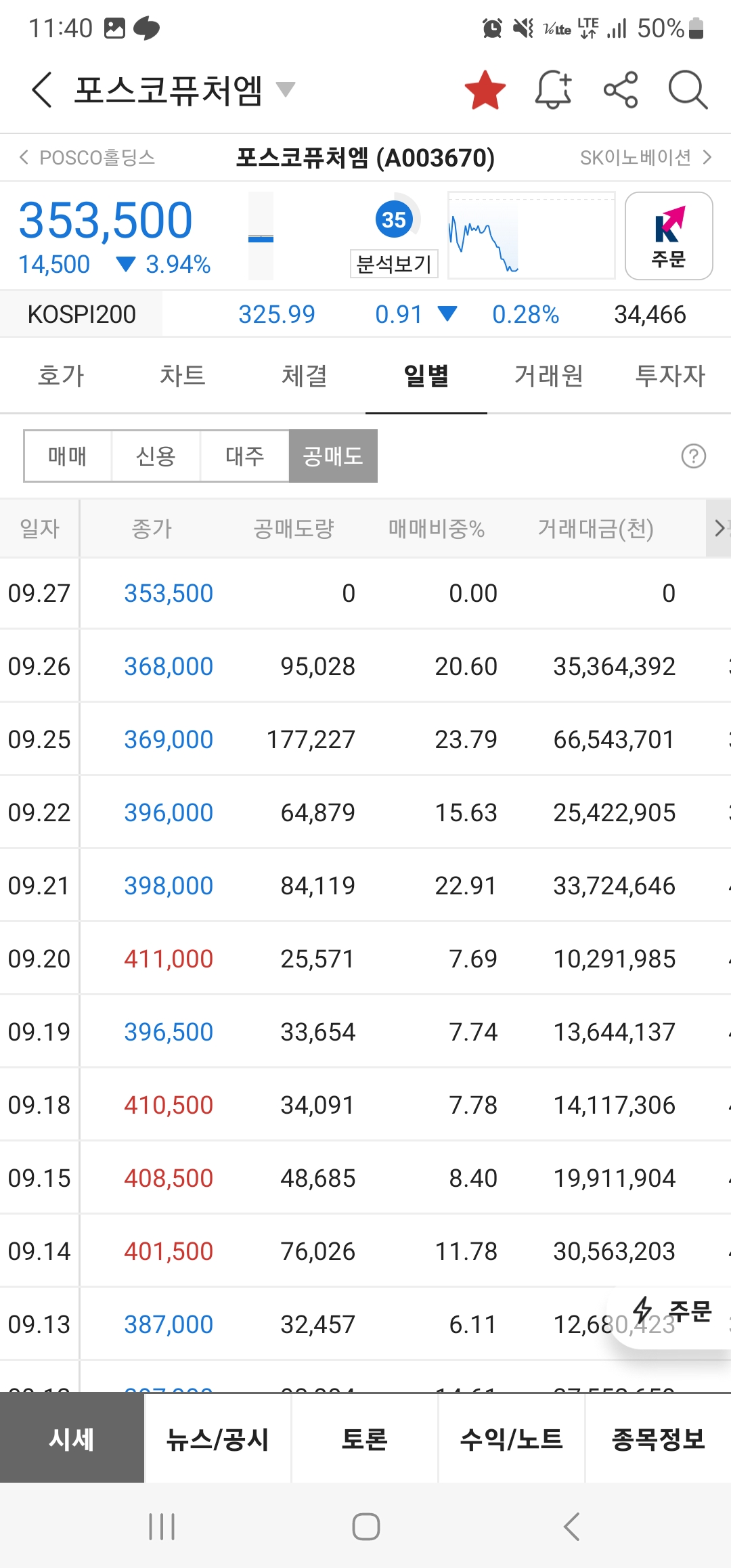Switch to the 체결 tab
Screen dimensions: 731x1568
coord(305,375)
